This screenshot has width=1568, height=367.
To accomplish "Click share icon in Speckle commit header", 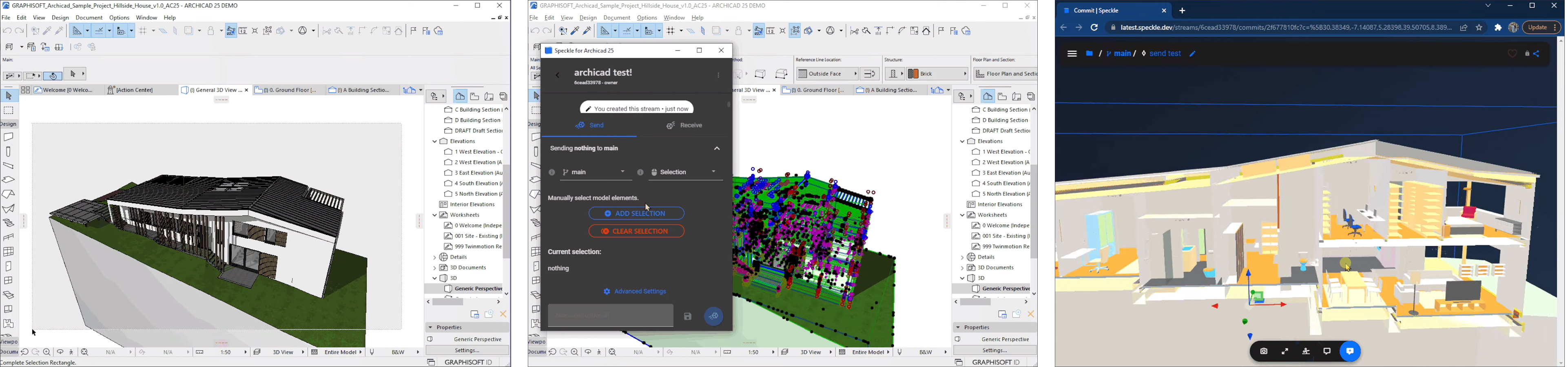I will pyautogui.click(x=1537, y=54).
